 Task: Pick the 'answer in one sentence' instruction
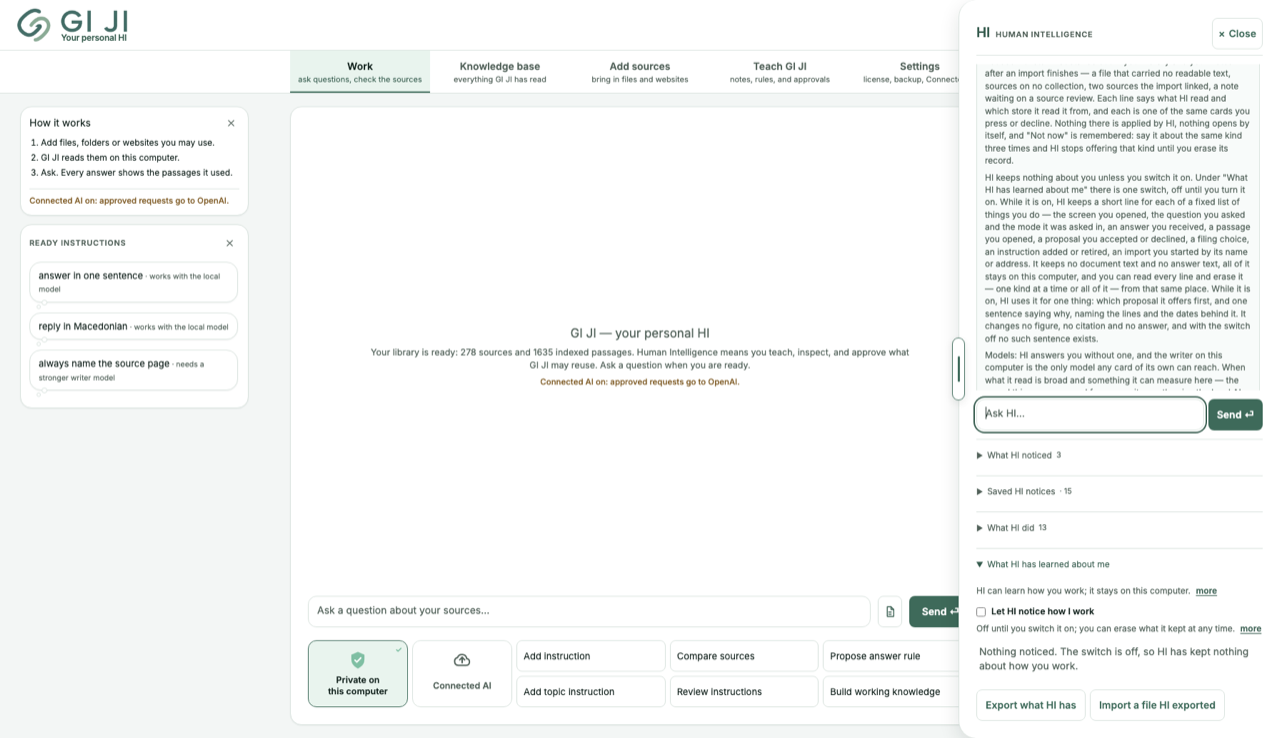click(x=134, y=282)
